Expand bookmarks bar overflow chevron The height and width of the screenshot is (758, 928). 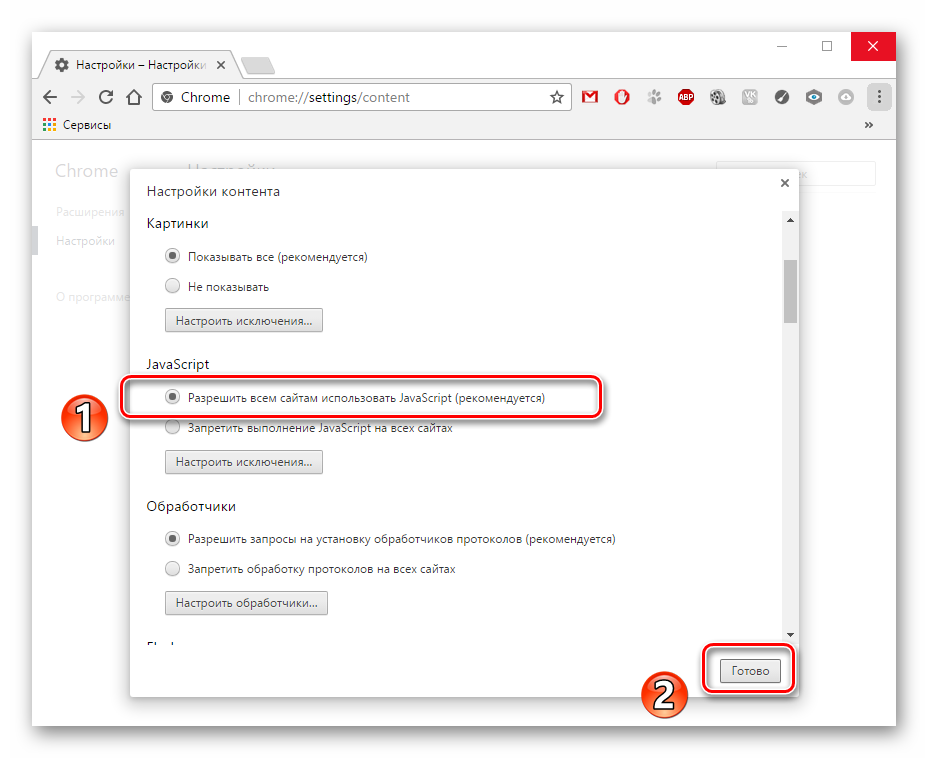[x=868, y=125]
